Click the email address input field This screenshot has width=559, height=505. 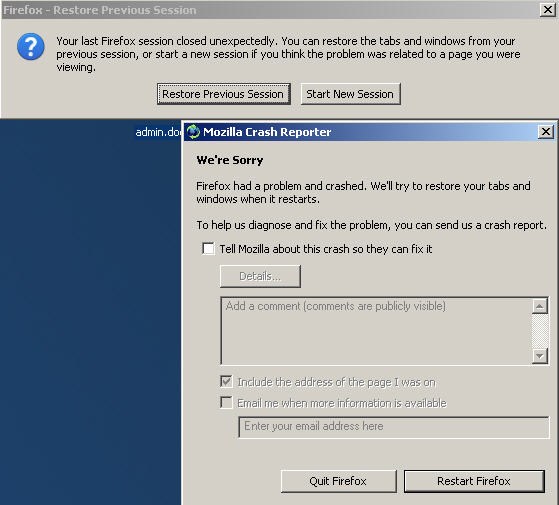(394, 427)
